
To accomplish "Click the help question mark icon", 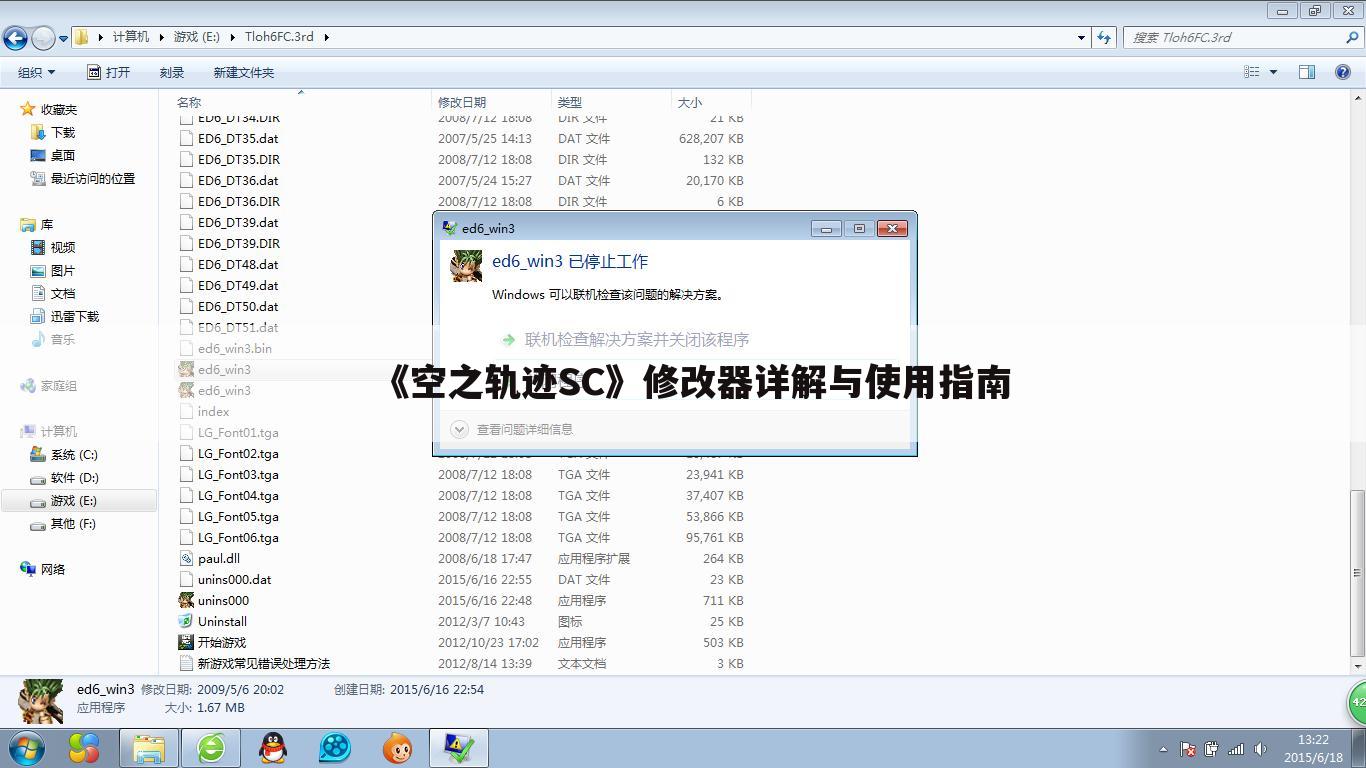I will (1343, 72).
